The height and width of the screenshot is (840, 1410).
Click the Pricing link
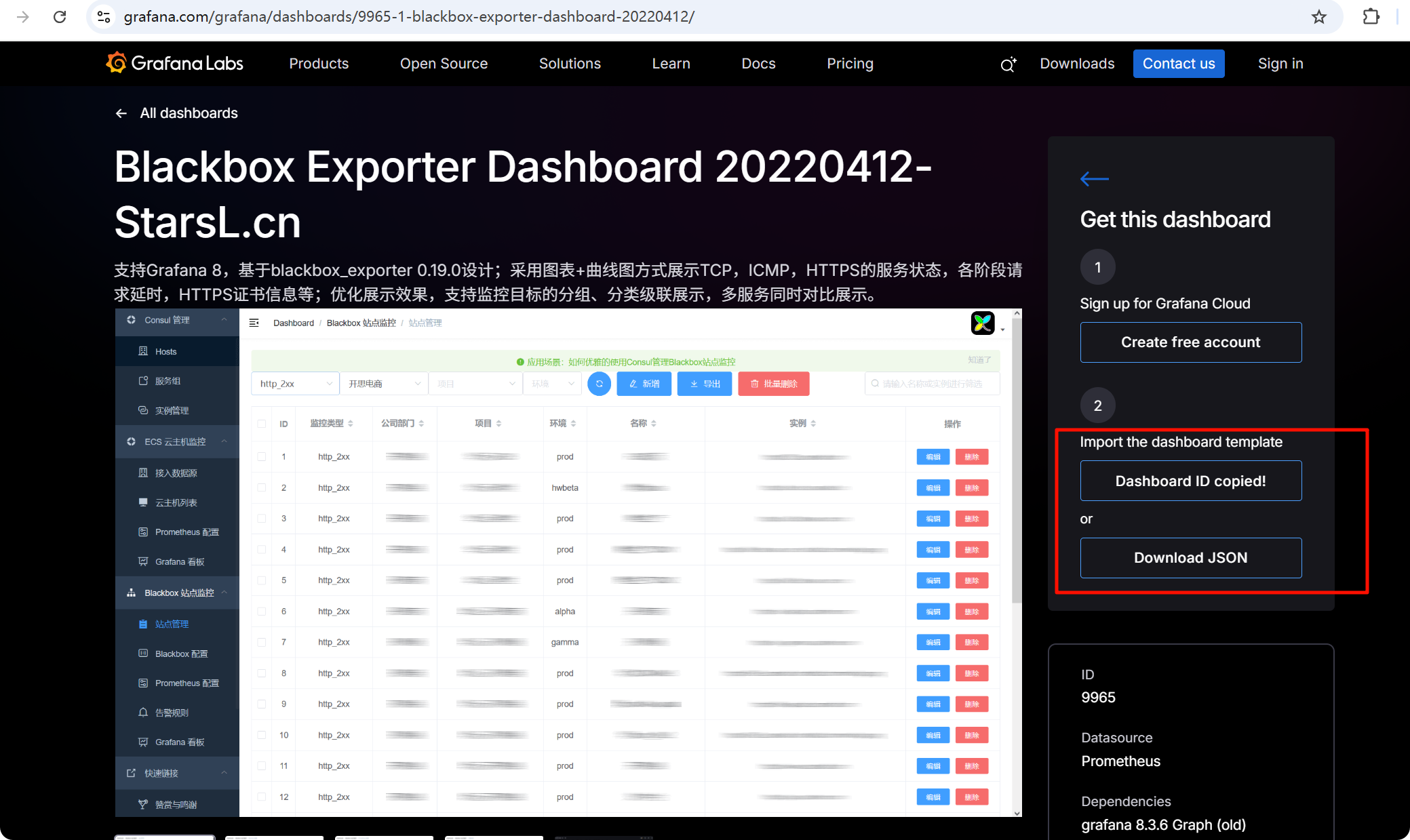(850, 64)
